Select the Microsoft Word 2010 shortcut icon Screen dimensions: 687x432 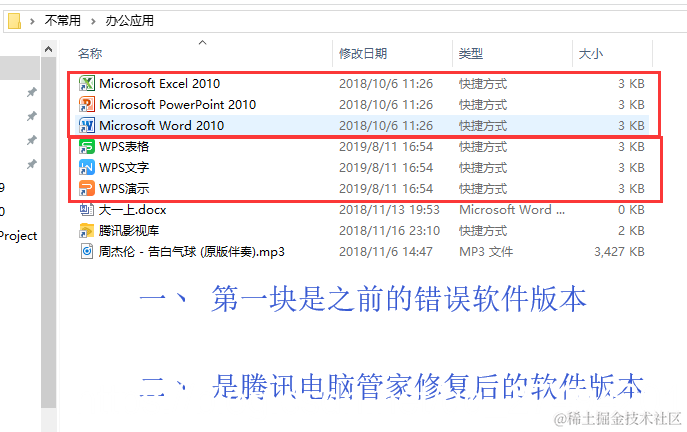87,125
